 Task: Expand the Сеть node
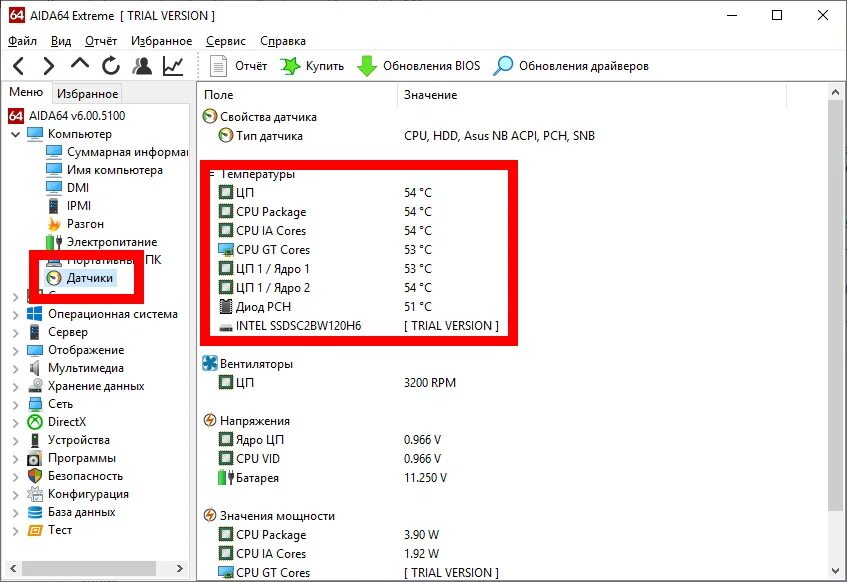point(15,405)
